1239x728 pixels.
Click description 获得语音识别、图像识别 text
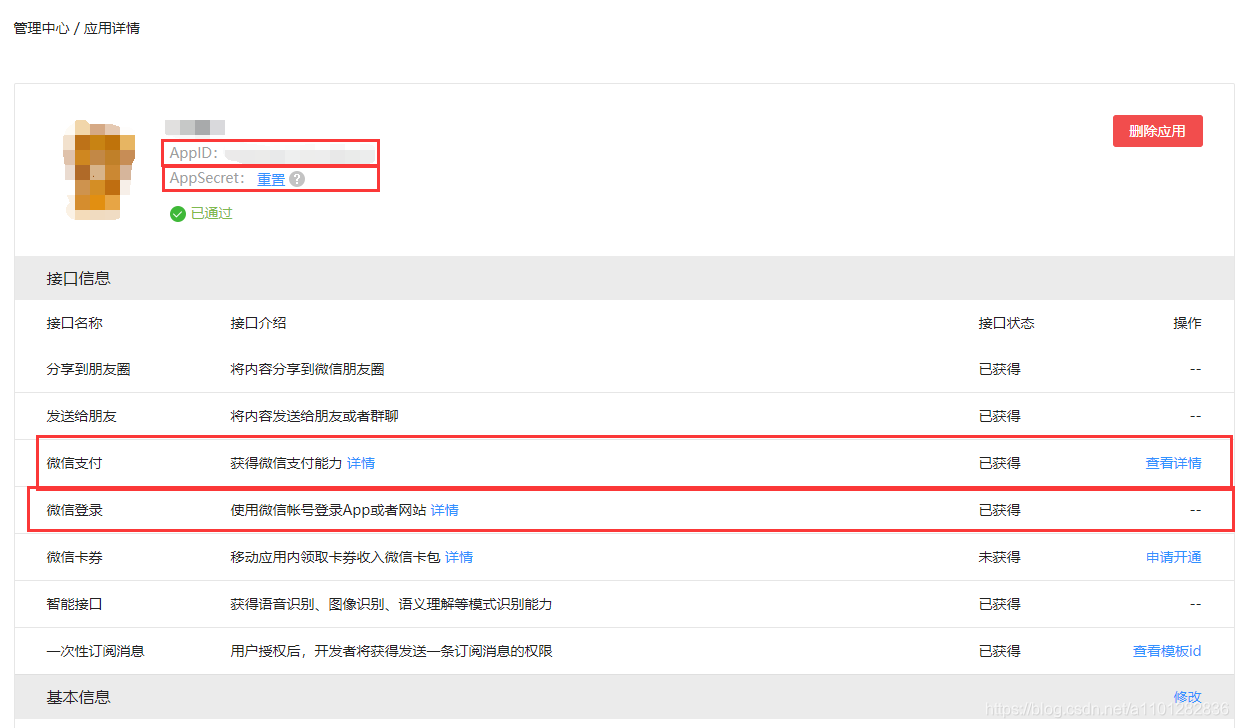[391, 604]
